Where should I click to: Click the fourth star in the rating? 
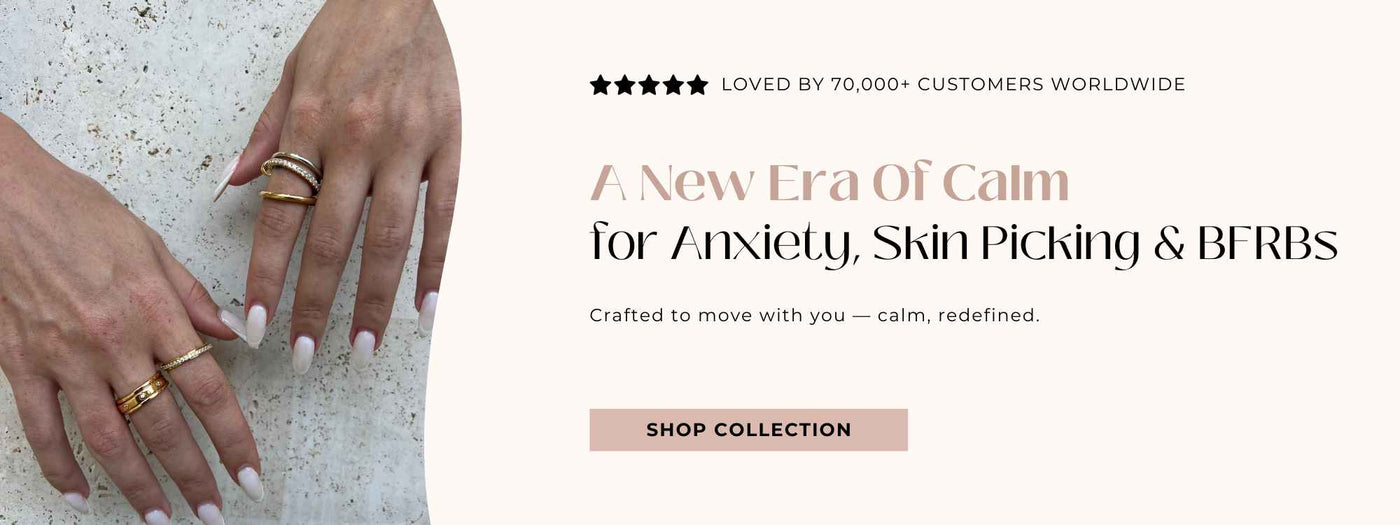pyautogui.click(x=673, y=85)
